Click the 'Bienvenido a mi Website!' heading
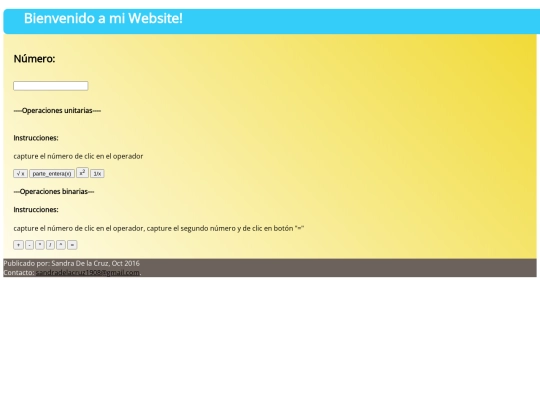The height and width of the screenshot is (405, 540). (x=103, y=18)
